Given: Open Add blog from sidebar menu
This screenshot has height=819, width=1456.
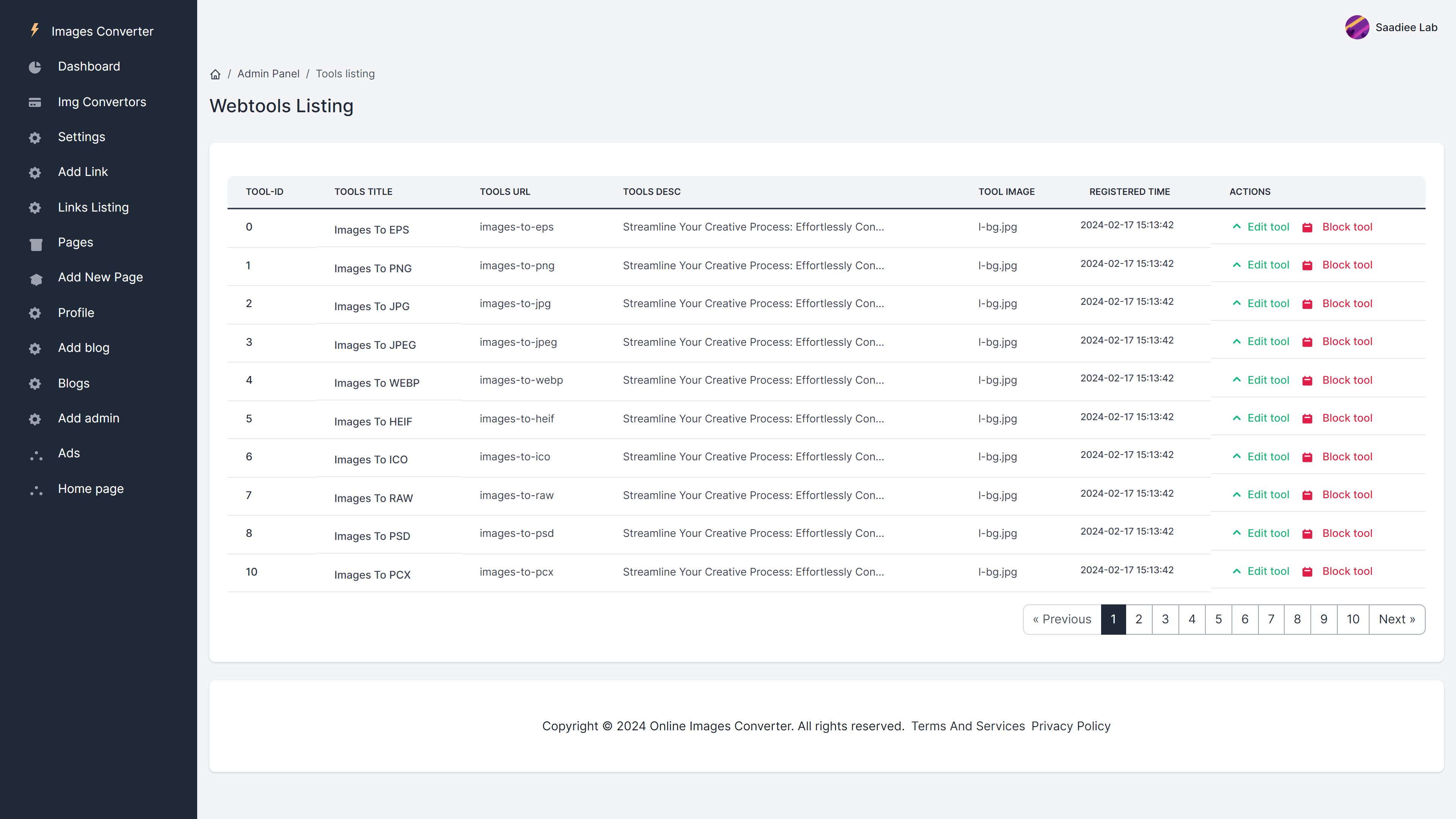Looking at the screenshot, I should point(84,348).
